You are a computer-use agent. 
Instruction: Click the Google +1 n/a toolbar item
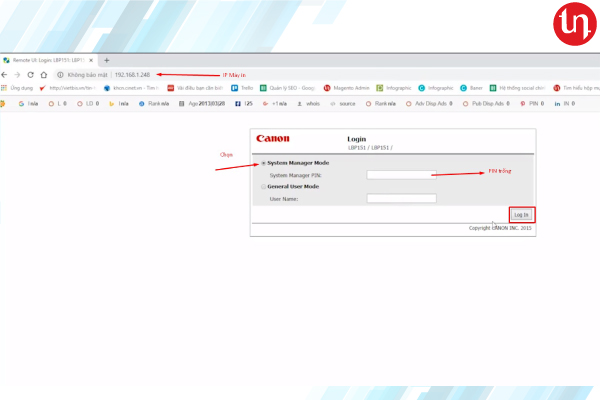pos(275,104)
